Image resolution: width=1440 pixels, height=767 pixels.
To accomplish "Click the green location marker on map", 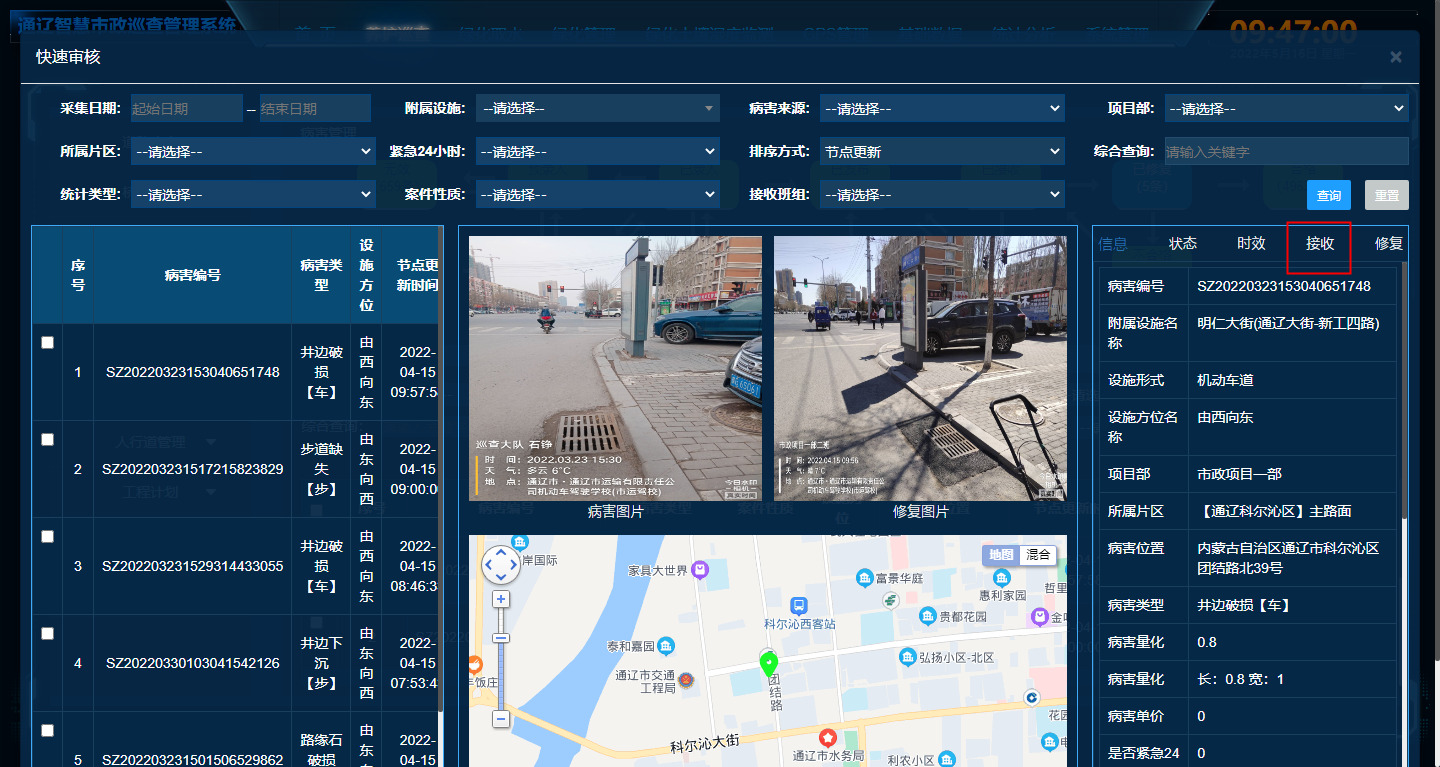I will (768, 662).
